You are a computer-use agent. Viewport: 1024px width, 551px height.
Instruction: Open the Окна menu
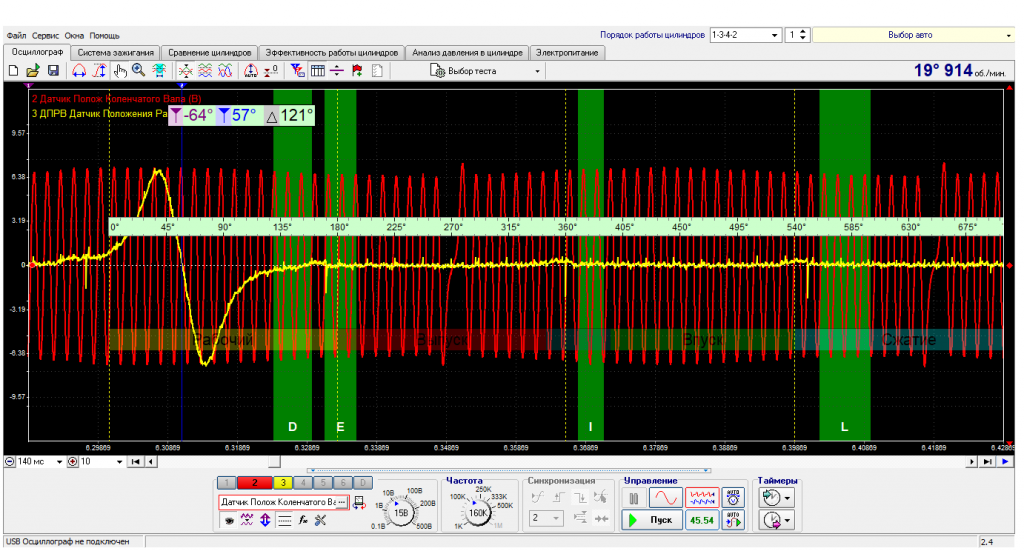pos(74,36)
